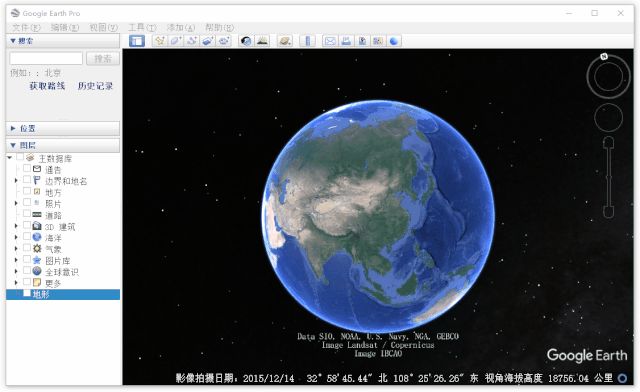Image resolution: width=640 pixels, height=392 pixels.
Task: Enable the 通告 layer checkbox
Action: tap(27, 168)
